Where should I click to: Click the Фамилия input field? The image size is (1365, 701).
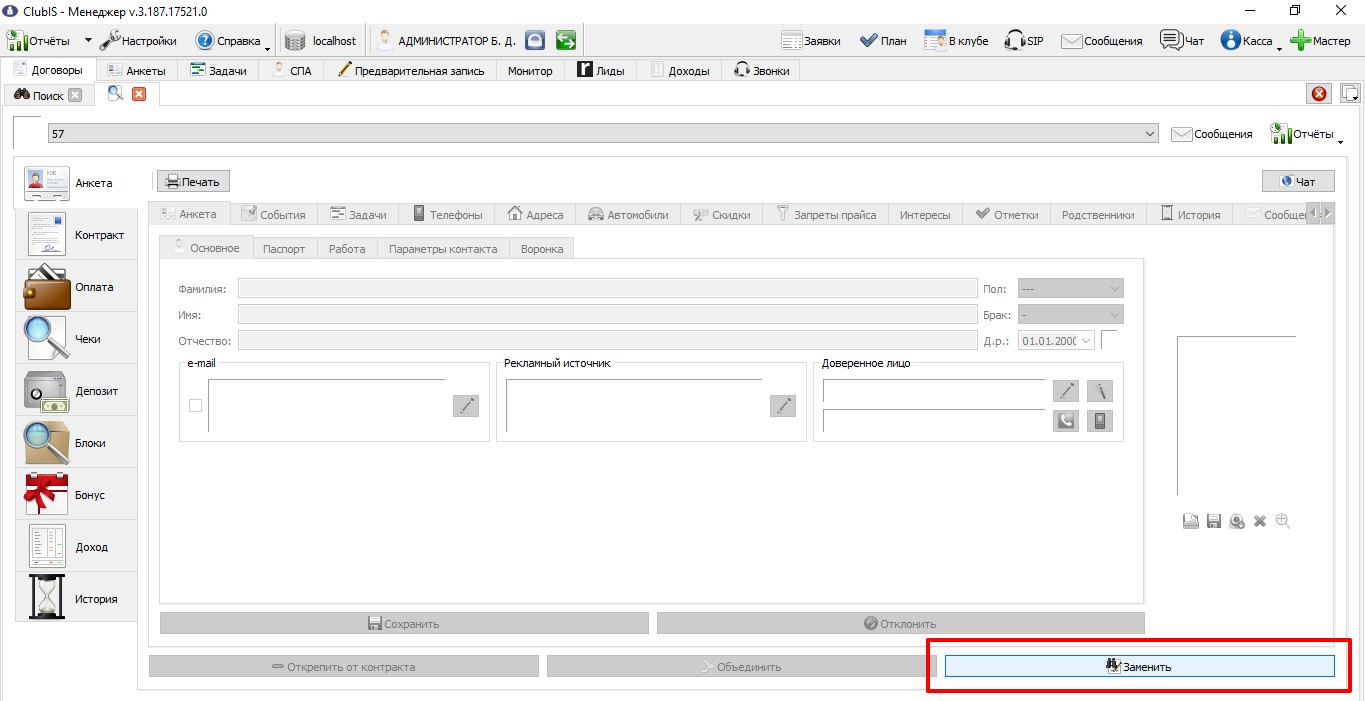pyautogui.click(x=608, y=288)
